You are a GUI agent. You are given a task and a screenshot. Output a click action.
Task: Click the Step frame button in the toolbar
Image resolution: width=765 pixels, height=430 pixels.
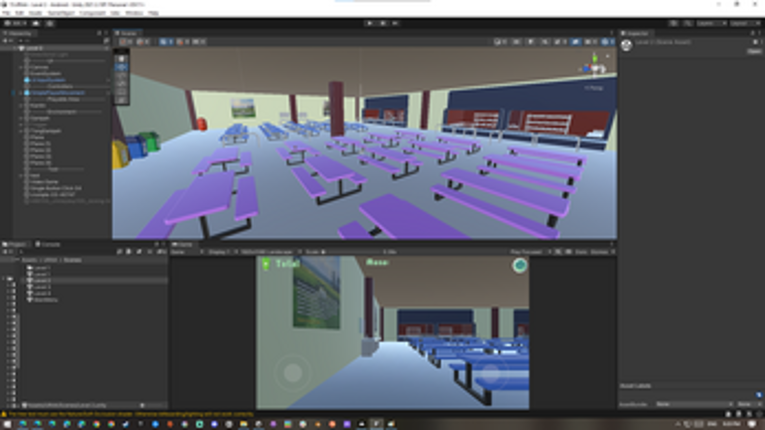(395, 23)
